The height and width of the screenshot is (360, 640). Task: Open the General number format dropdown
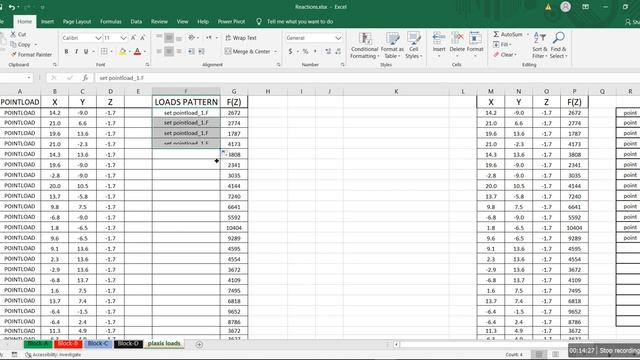[x=338, y=38]
